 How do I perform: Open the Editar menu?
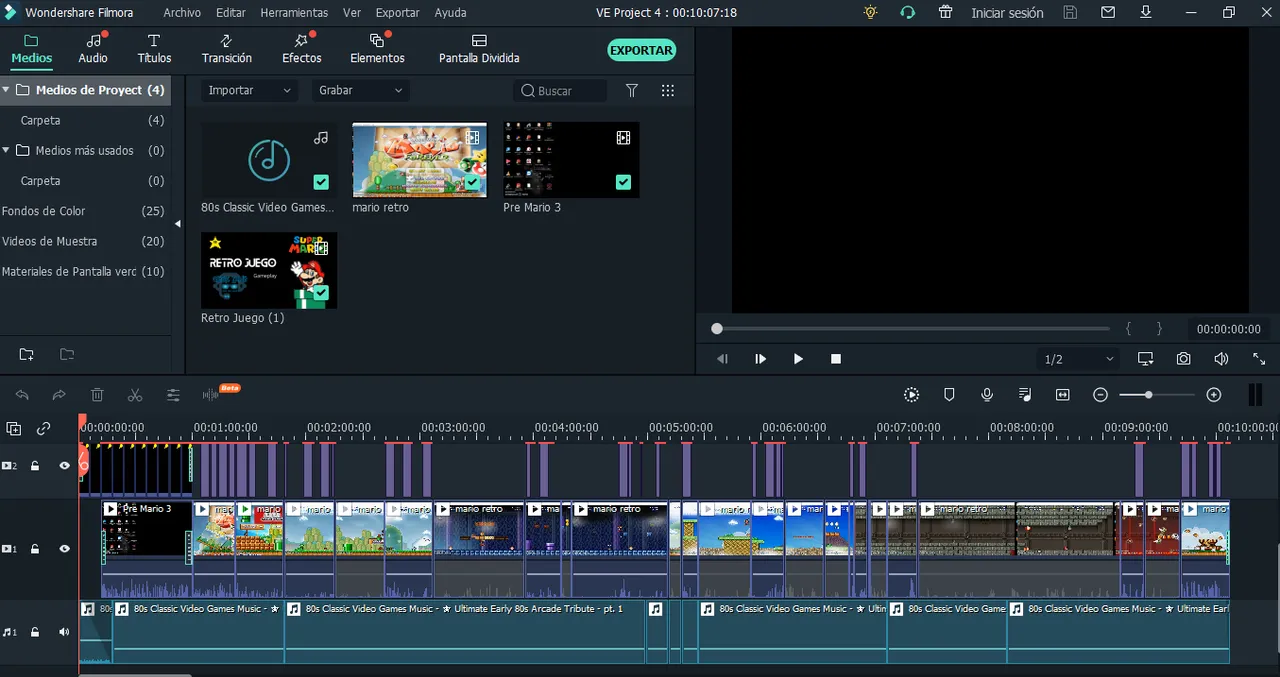pyautogui.click(x=231, y=13)
